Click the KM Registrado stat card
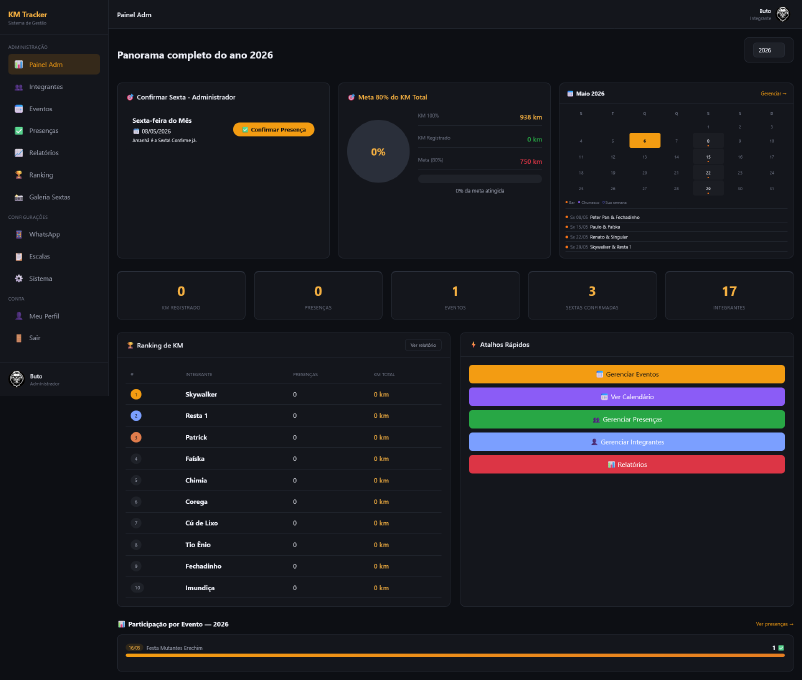The height and width of the screenshot is (680, 802). (181, 296)
